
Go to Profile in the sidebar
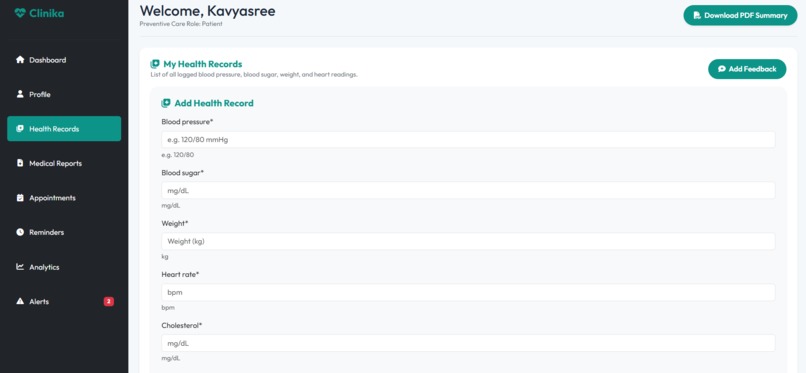click(x=64, y=94)
